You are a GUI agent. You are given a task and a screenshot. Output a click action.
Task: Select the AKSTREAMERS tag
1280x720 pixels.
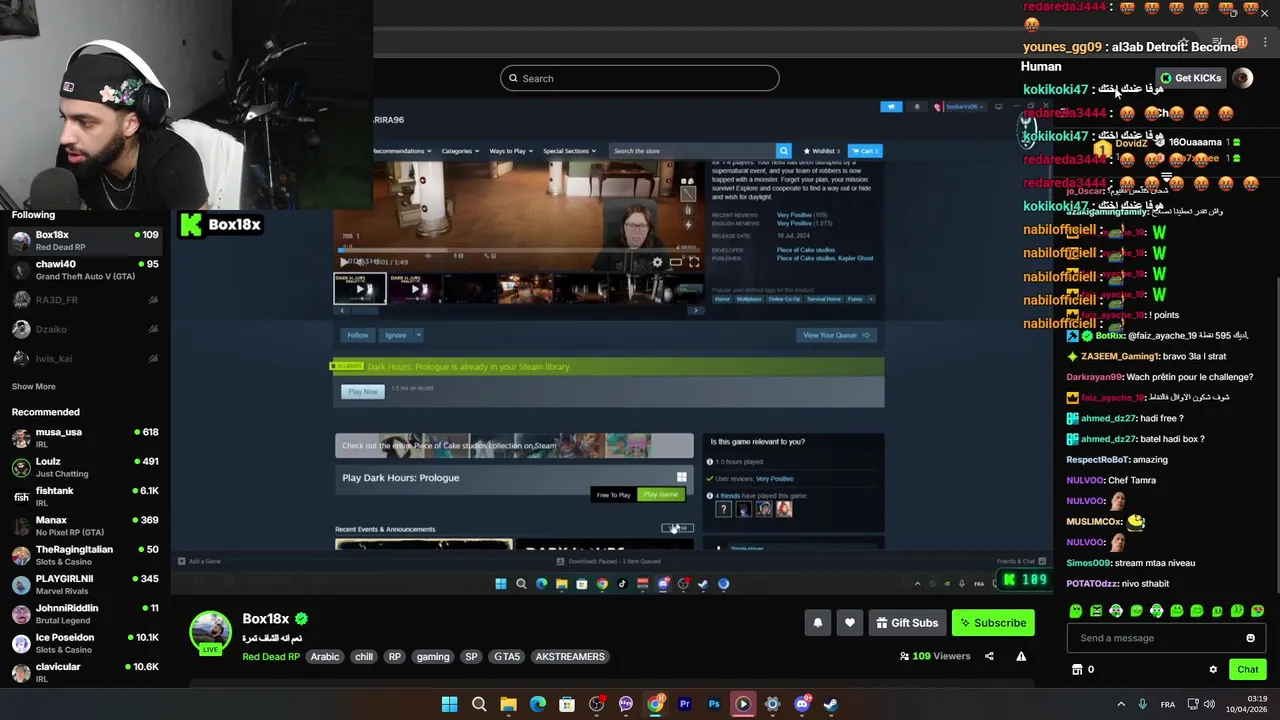[x=570, y=657]
